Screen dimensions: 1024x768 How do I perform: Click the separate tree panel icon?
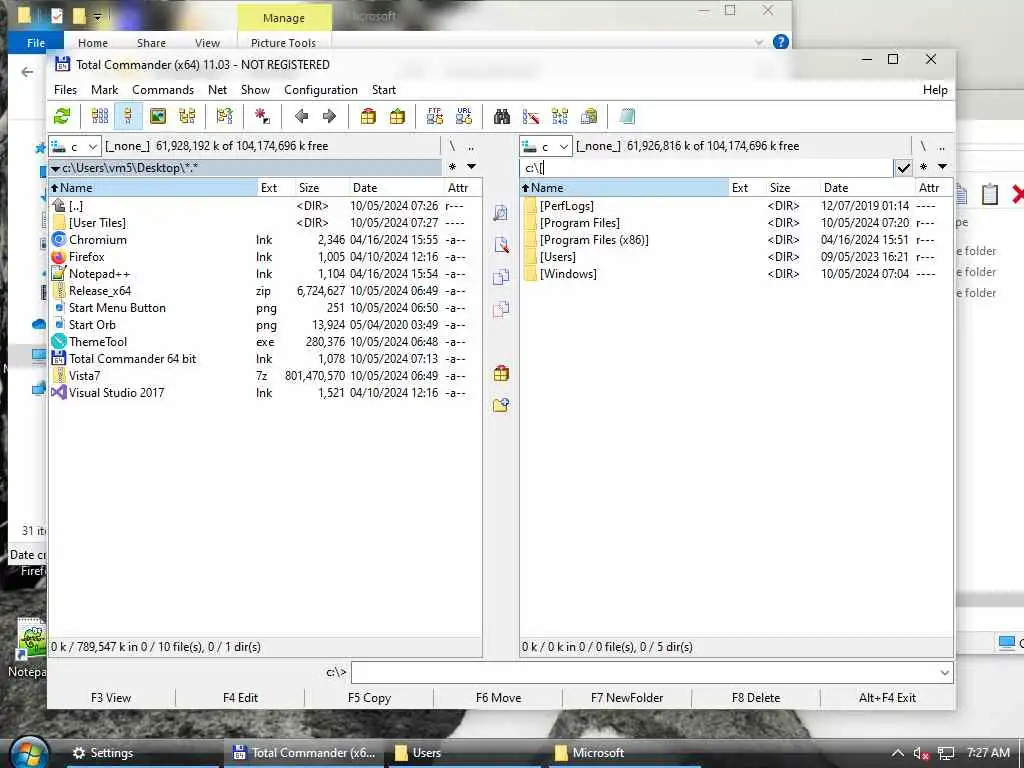(x=225, y=117)
